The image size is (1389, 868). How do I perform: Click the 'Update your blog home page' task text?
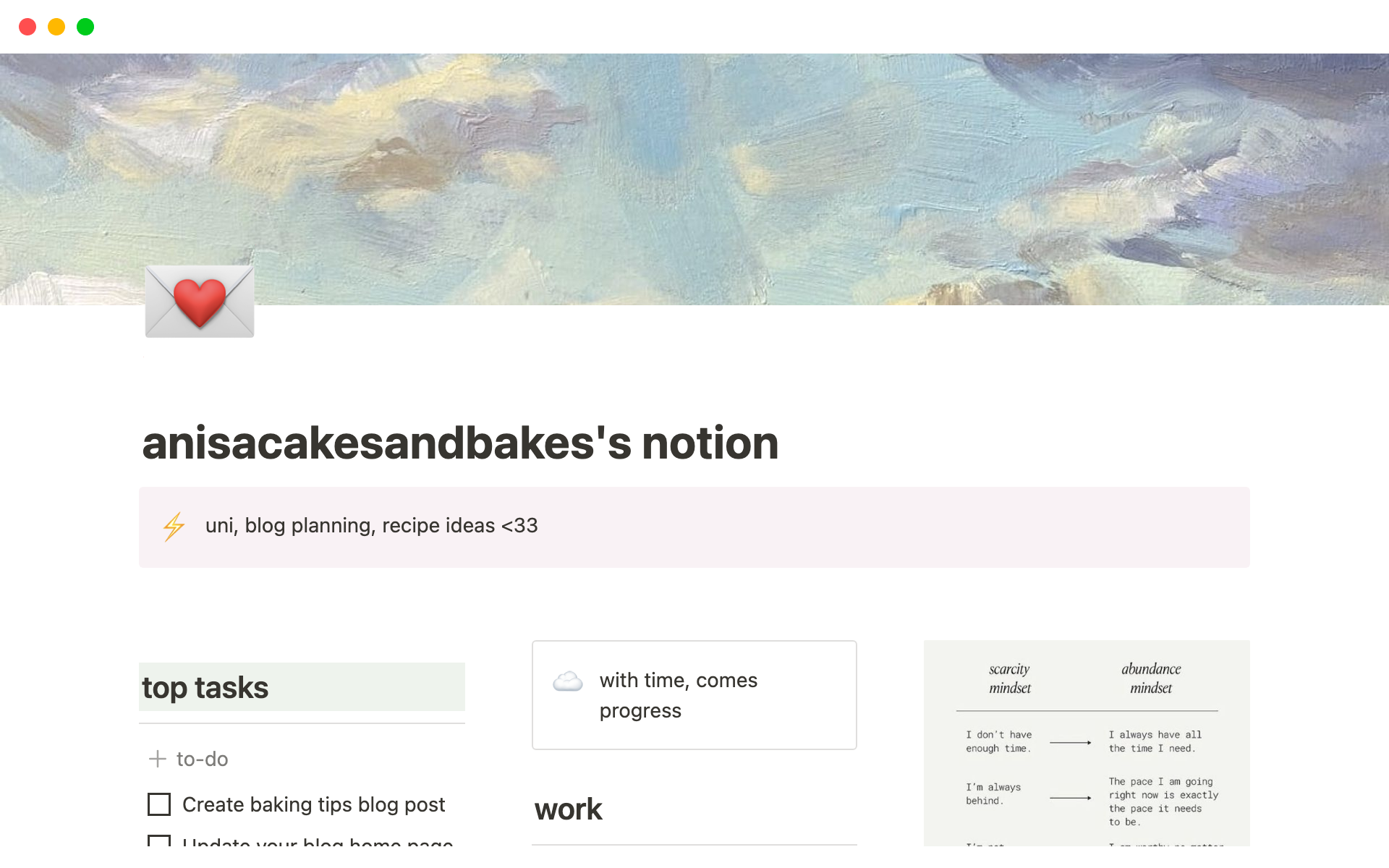pos(318,841)
